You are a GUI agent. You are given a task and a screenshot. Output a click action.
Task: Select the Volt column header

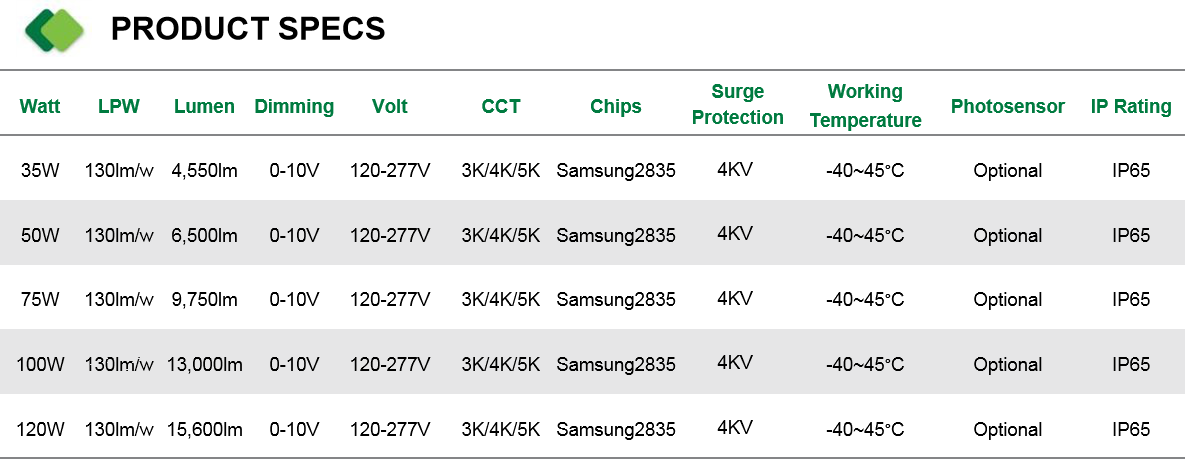(x=389, y=106)
